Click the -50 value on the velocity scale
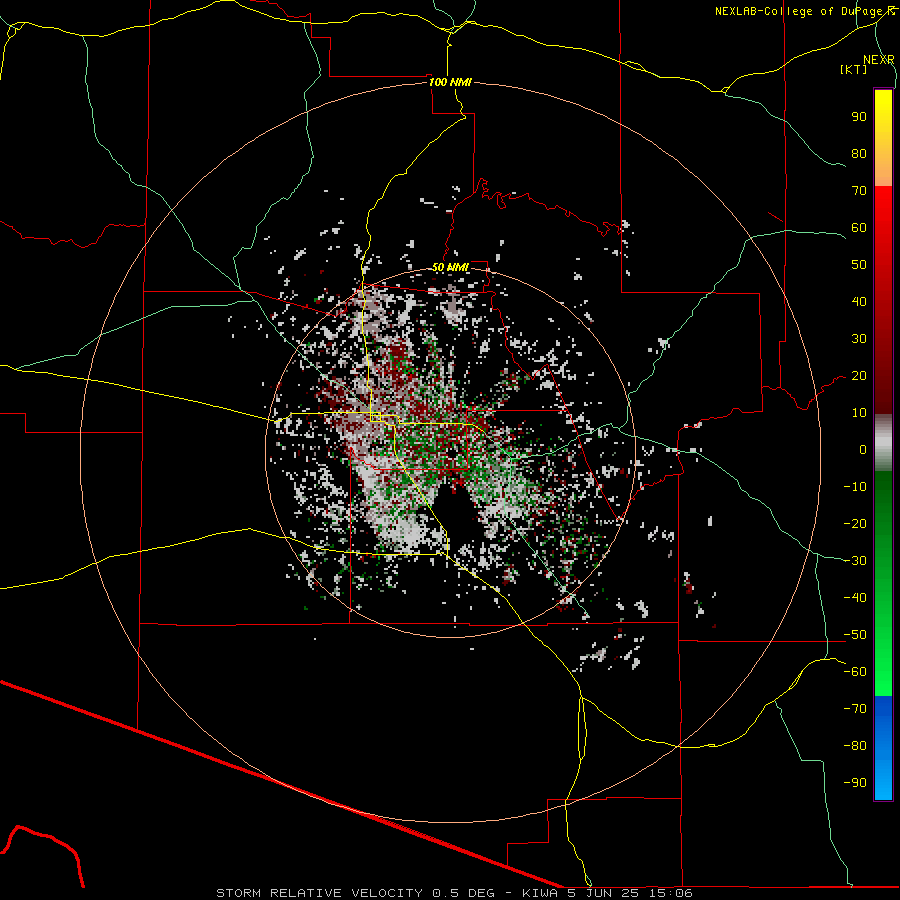The image size is (900, 900). click(855, 635)
